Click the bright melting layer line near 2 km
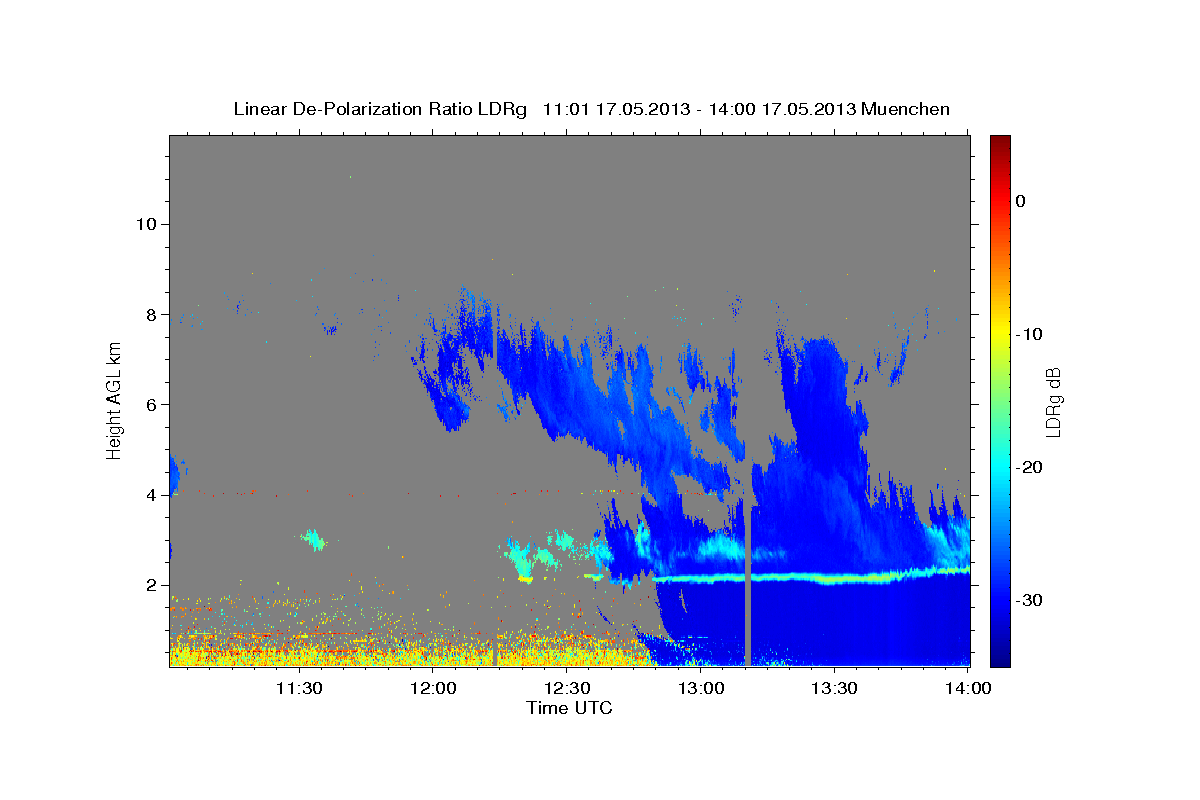Viewport: 1200px width, 800px height. (x=810, y=577)
